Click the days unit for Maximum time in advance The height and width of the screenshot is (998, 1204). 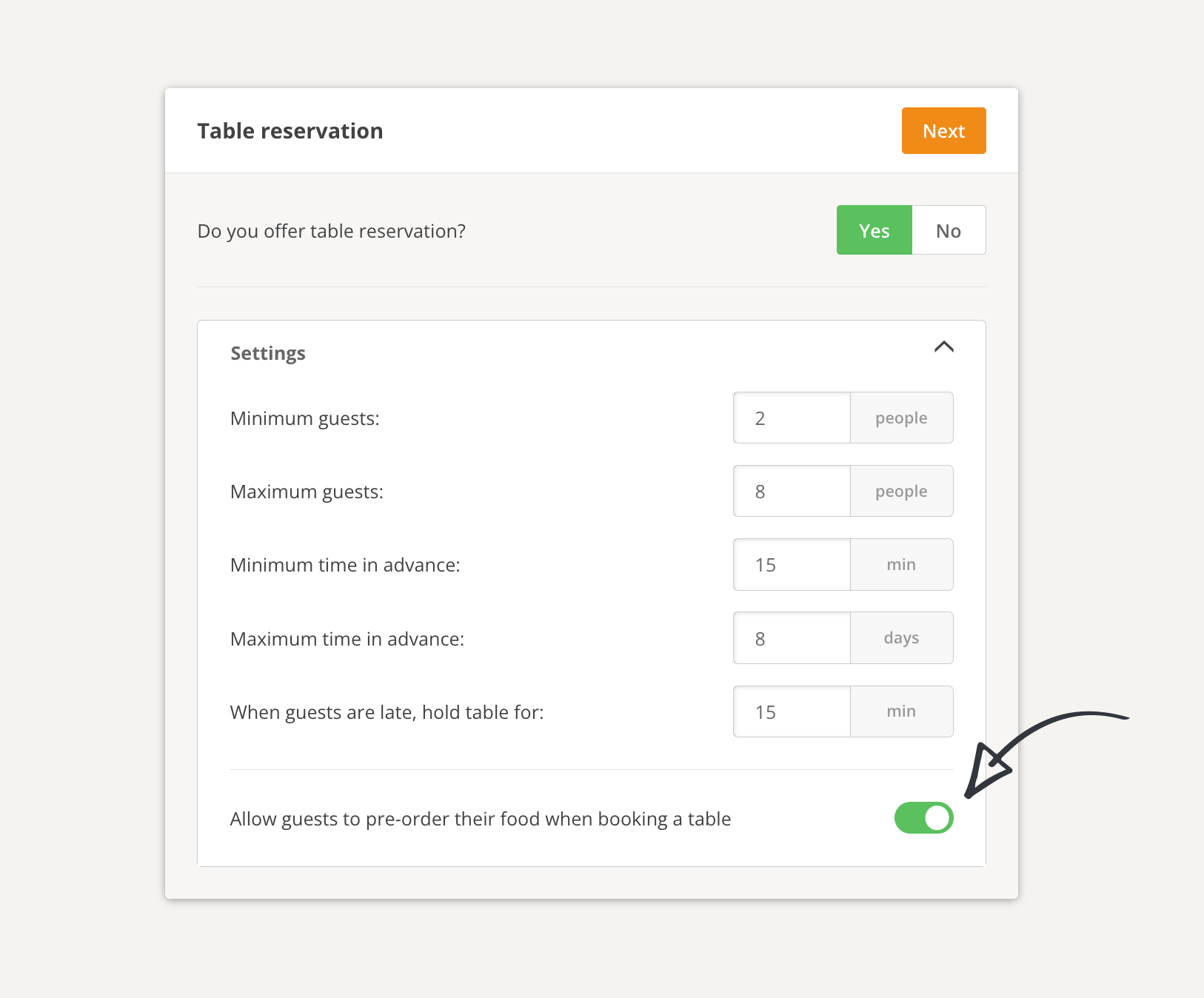point(901,638)
